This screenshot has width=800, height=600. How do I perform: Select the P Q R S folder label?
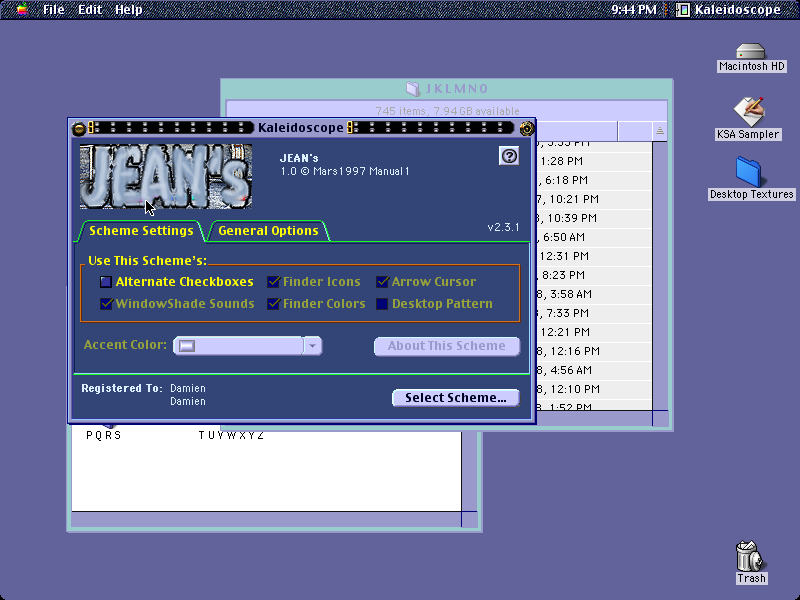pyautogui.click(x=104, y=435)
